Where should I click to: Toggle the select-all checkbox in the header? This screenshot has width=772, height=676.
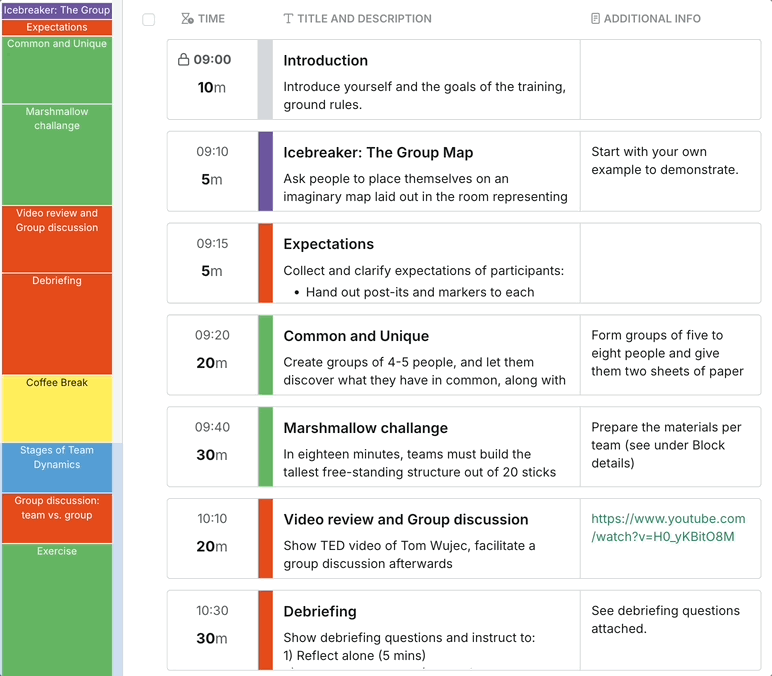point(149,20)
